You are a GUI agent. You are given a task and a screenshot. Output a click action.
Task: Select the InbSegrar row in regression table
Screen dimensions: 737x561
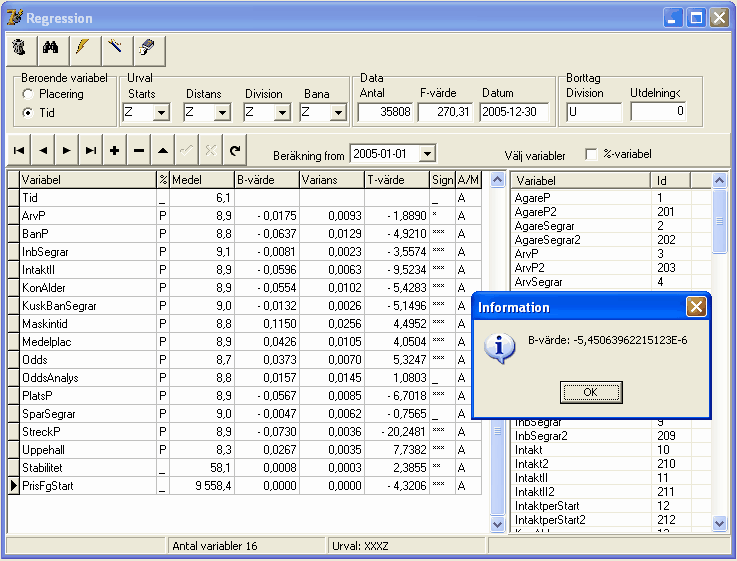point(244,252)
